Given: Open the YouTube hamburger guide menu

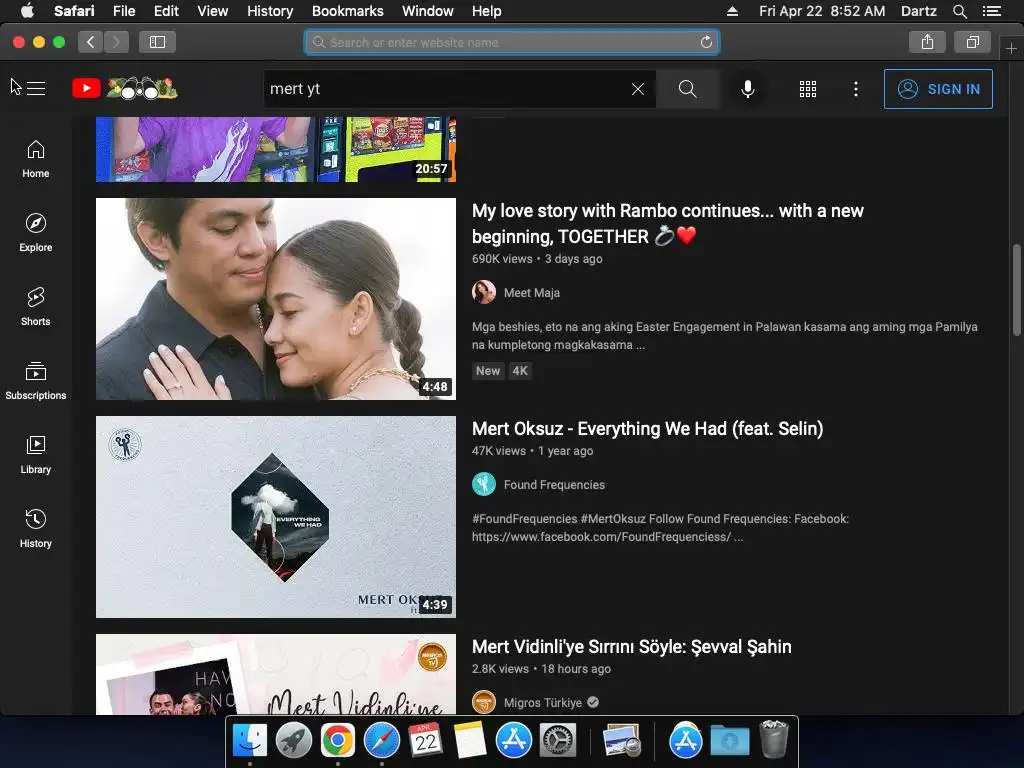Looking at the screenshot, I should 35,88.
